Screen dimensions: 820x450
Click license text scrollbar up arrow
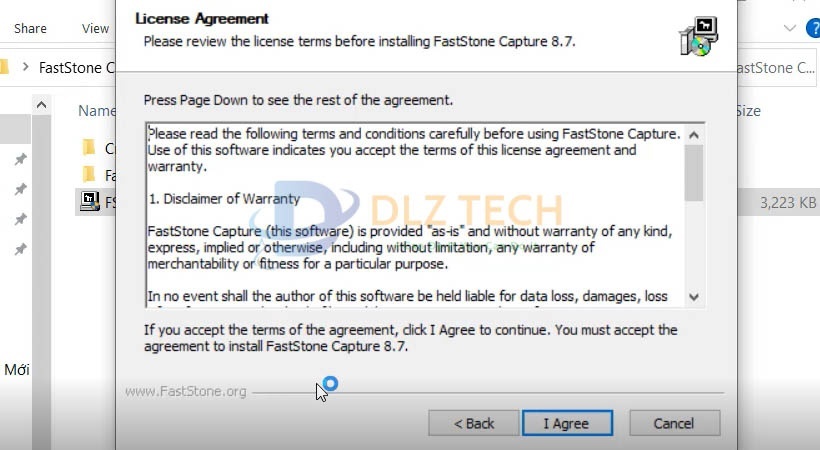tap(694, 136)
